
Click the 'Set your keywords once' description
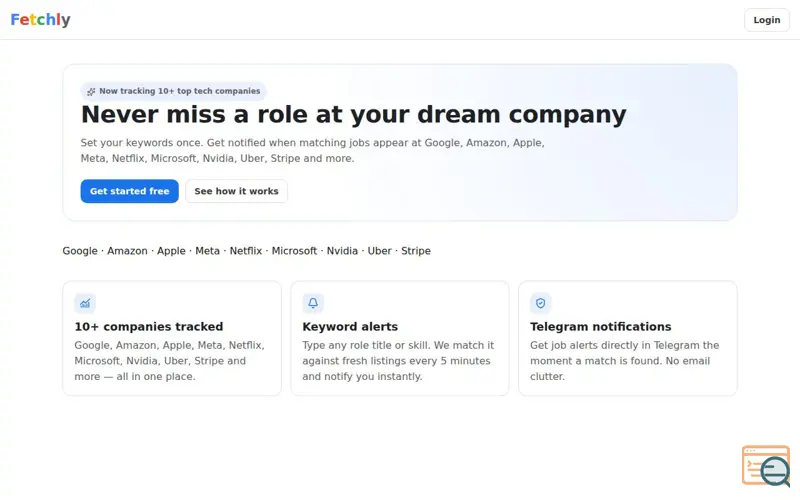(x=312, y=151)
